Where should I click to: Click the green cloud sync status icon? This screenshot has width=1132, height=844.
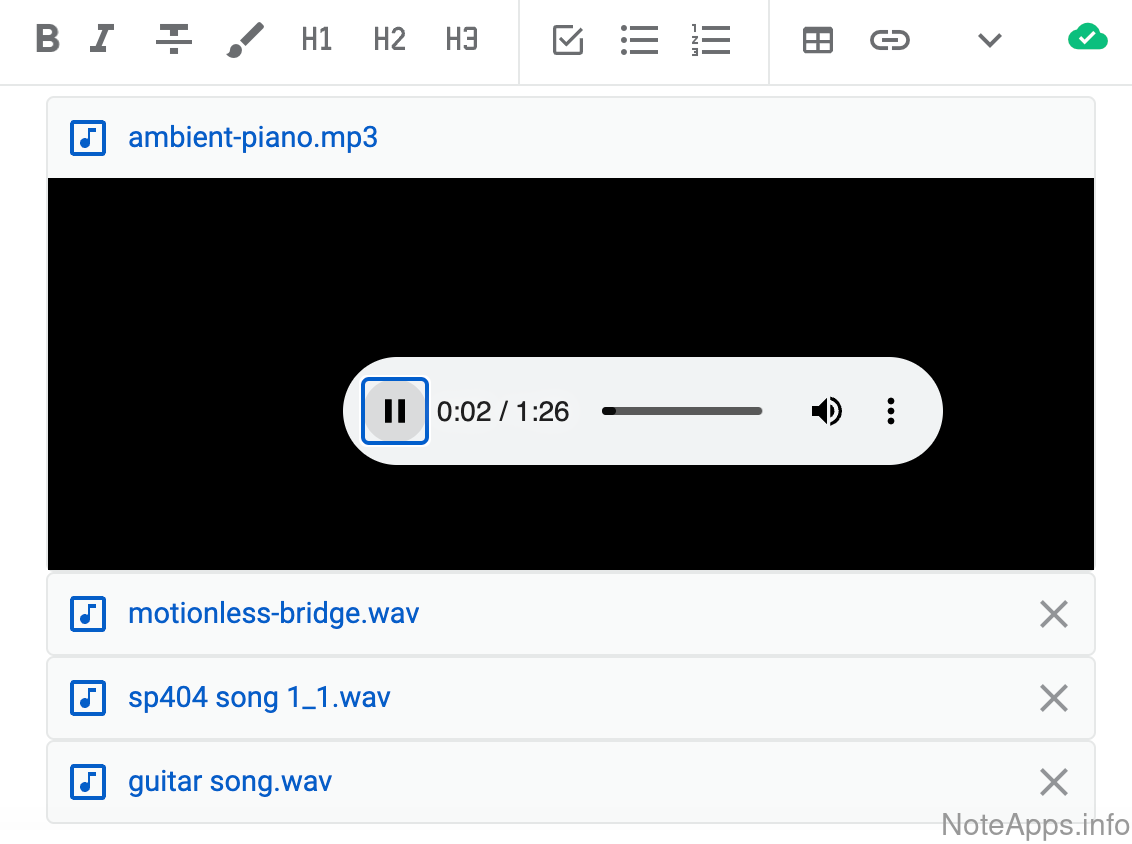tap(1087, 39)
